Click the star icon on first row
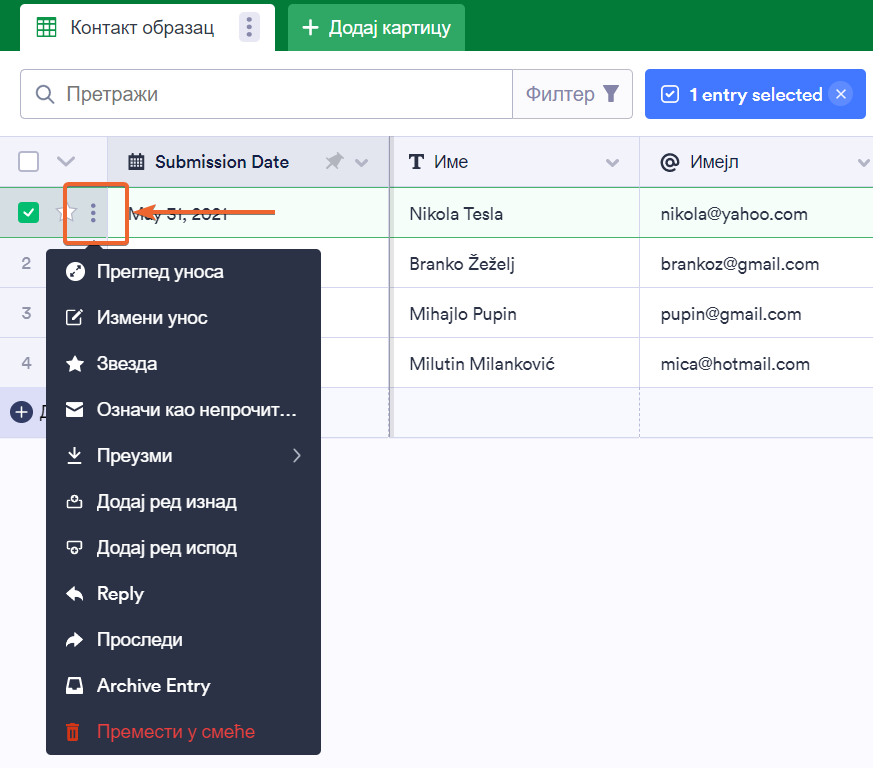This screenshot has height=768, width=873. pos(67,213)
